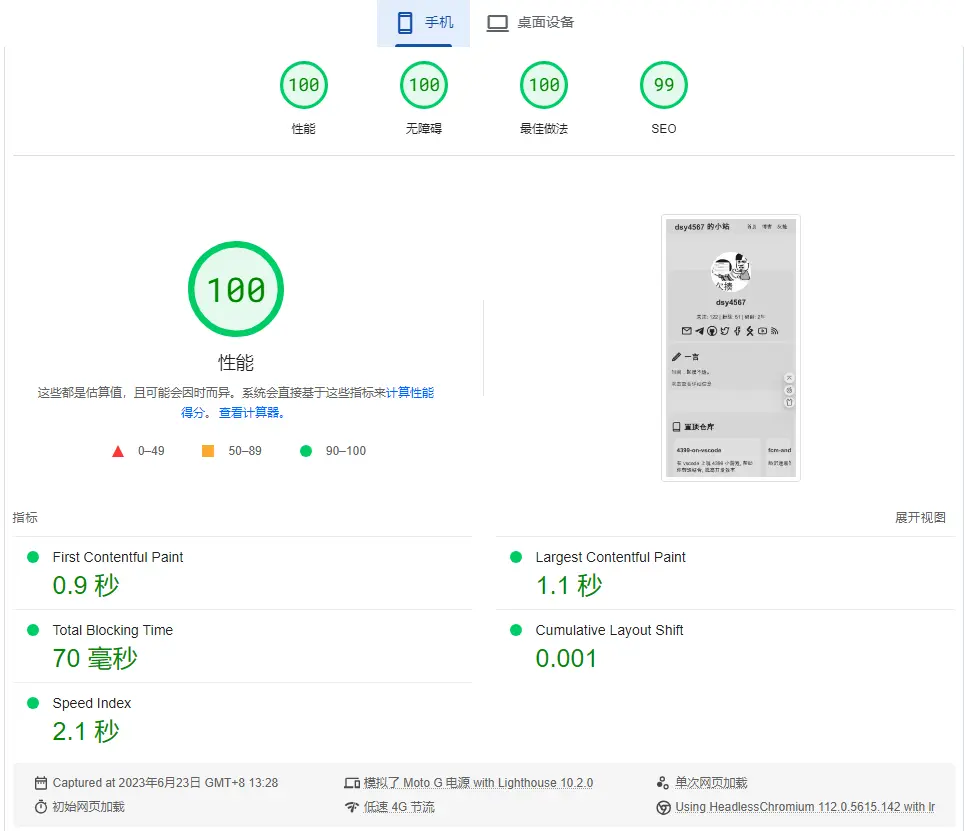This screenshot has width=964, height=831.
Task: Jump to the 无障碍 score gauge
Action: click(x=424, y=86)
